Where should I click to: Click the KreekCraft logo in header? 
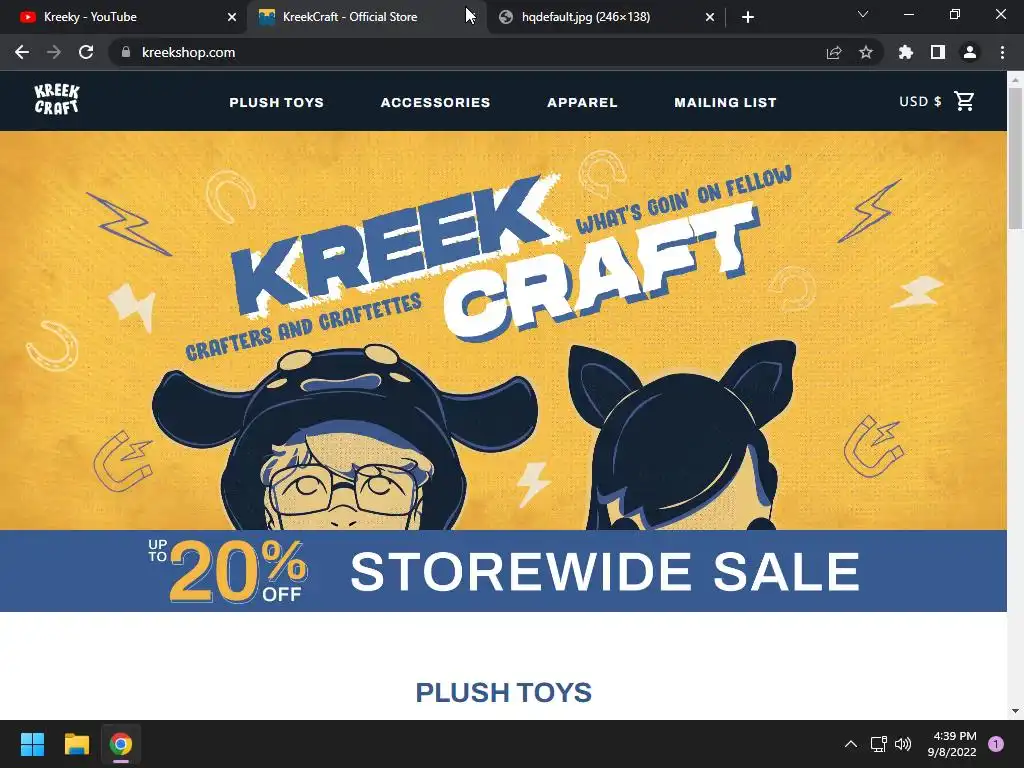[x=57, y=99]
